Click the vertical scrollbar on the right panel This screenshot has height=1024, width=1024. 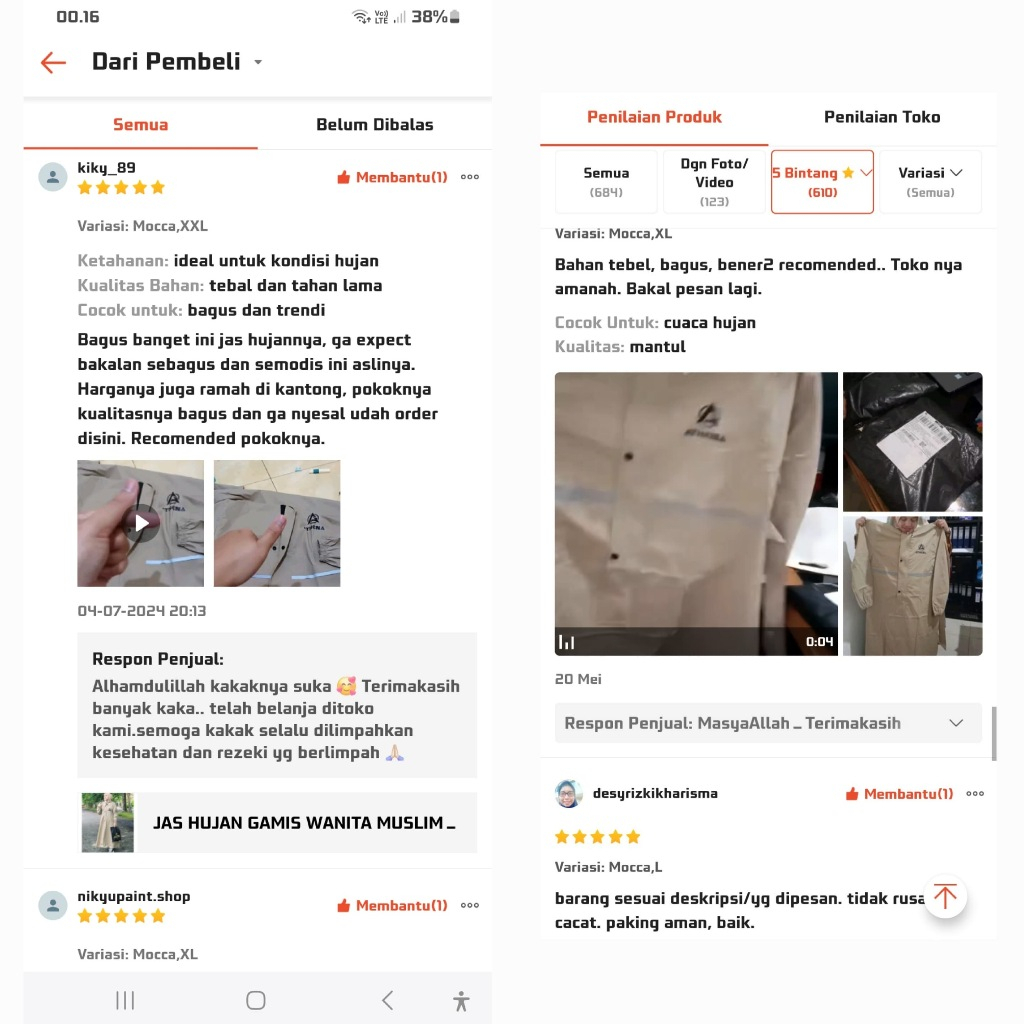994,733
